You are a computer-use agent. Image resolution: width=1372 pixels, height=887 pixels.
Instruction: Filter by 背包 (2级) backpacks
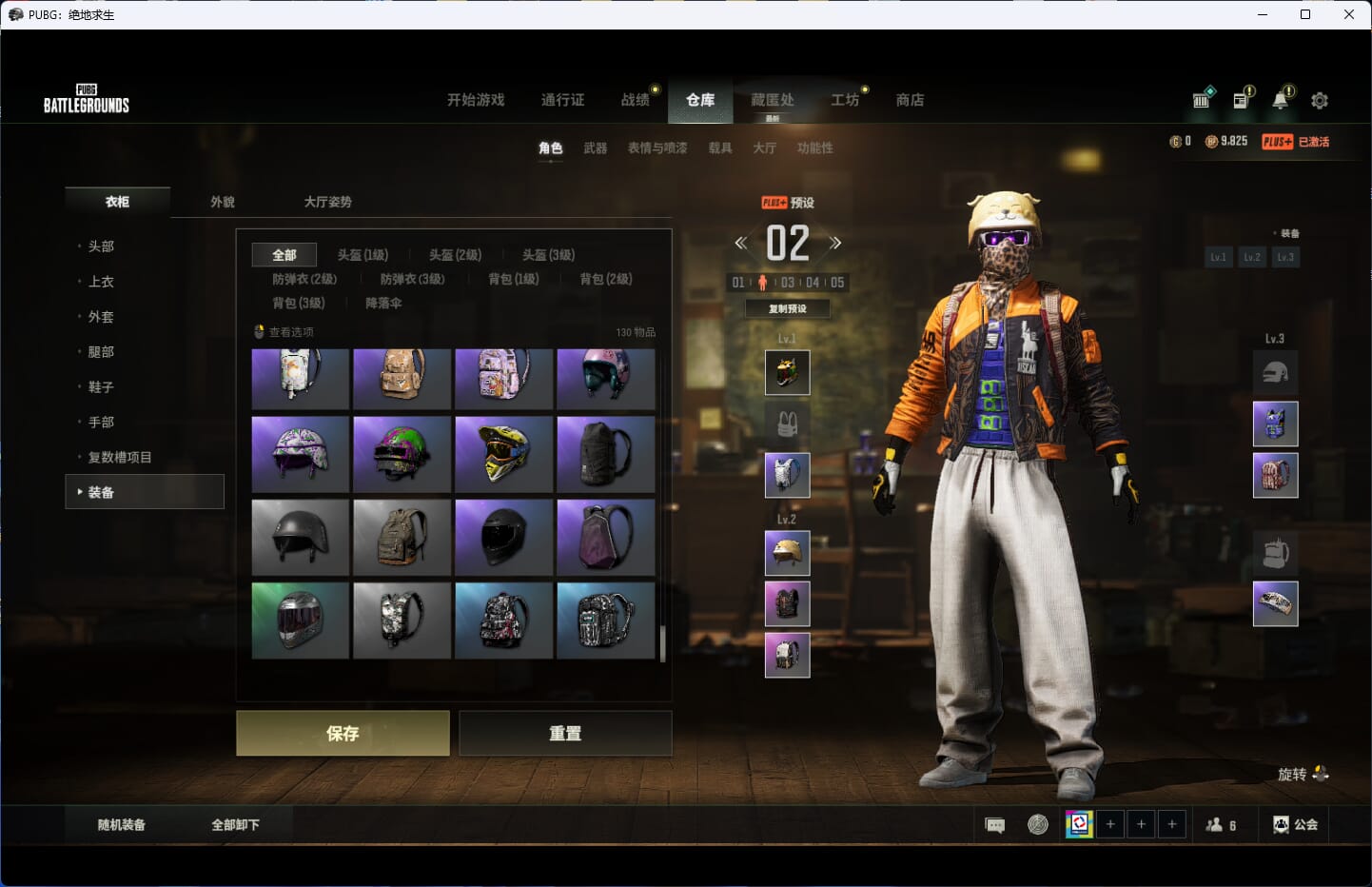pos(606,279)
